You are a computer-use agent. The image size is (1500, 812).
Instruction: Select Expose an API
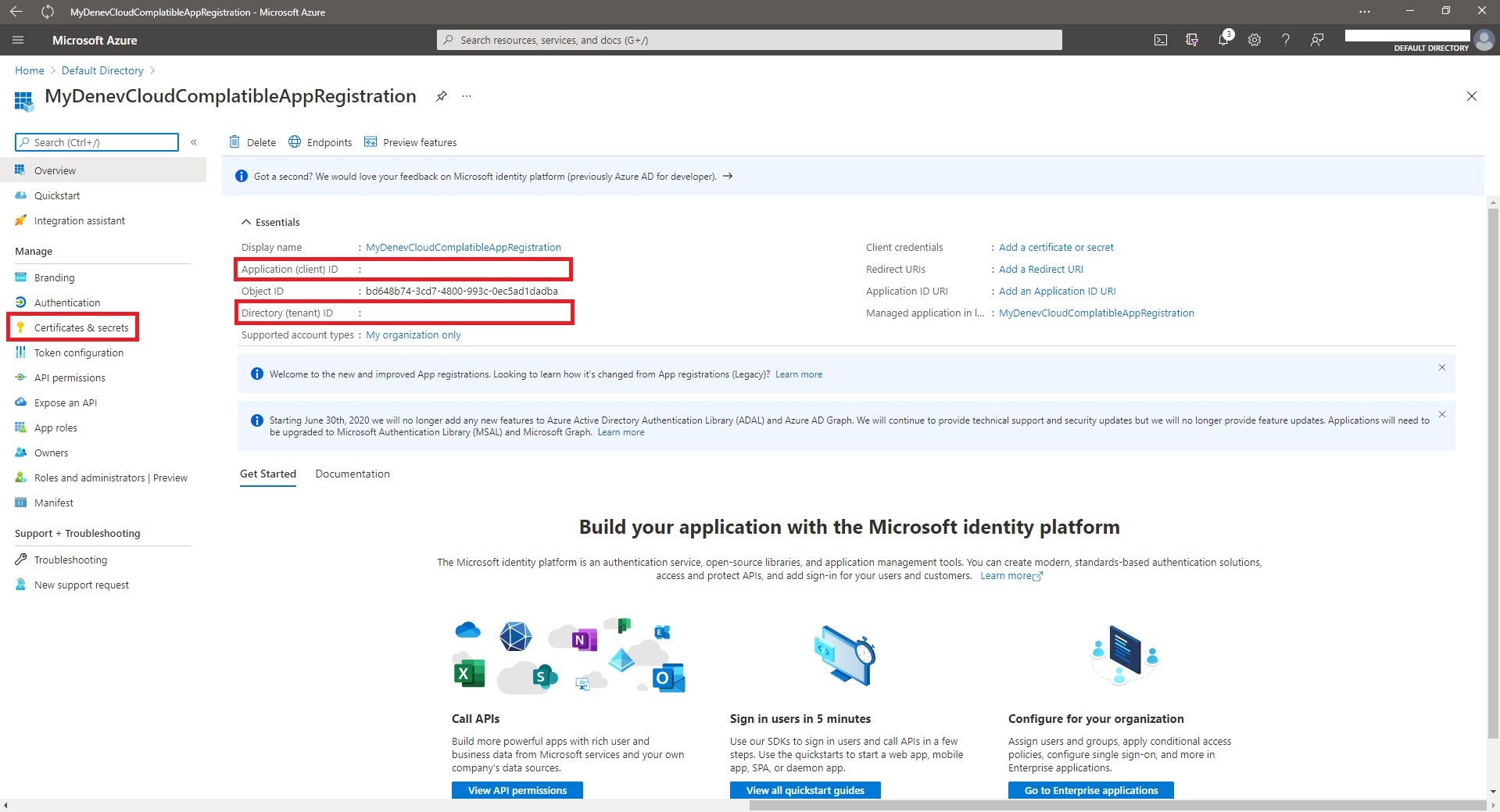[66, 402]
